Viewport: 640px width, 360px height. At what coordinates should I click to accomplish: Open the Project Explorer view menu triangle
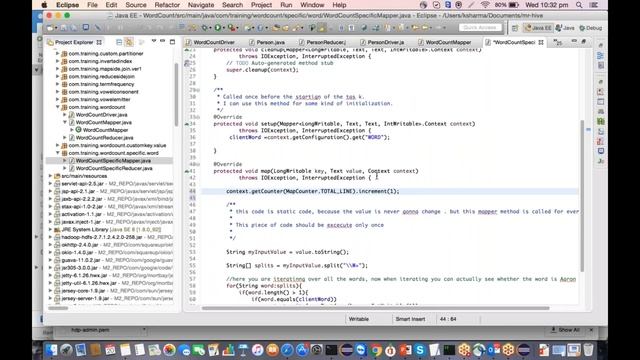[x=154, y=41]
